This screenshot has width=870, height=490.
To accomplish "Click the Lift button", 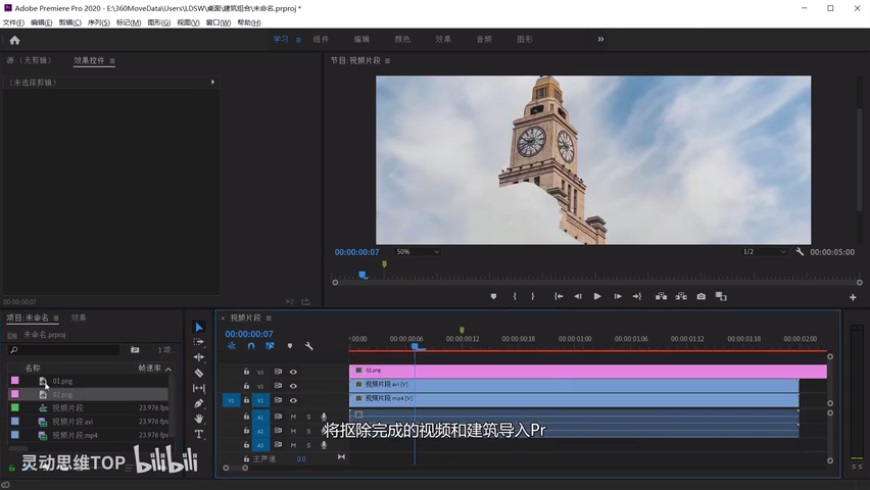I will (661, 296).
